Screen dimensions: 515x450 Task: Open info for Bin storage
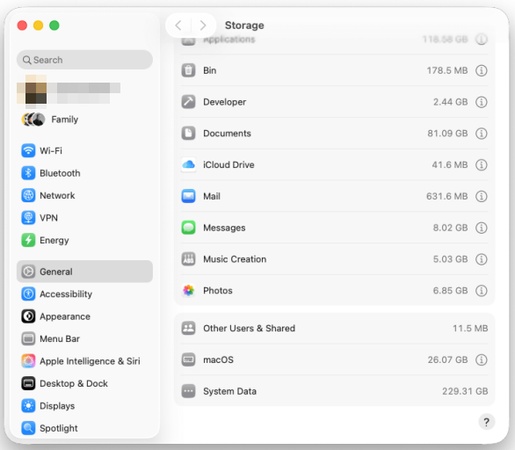coord(481,70)
